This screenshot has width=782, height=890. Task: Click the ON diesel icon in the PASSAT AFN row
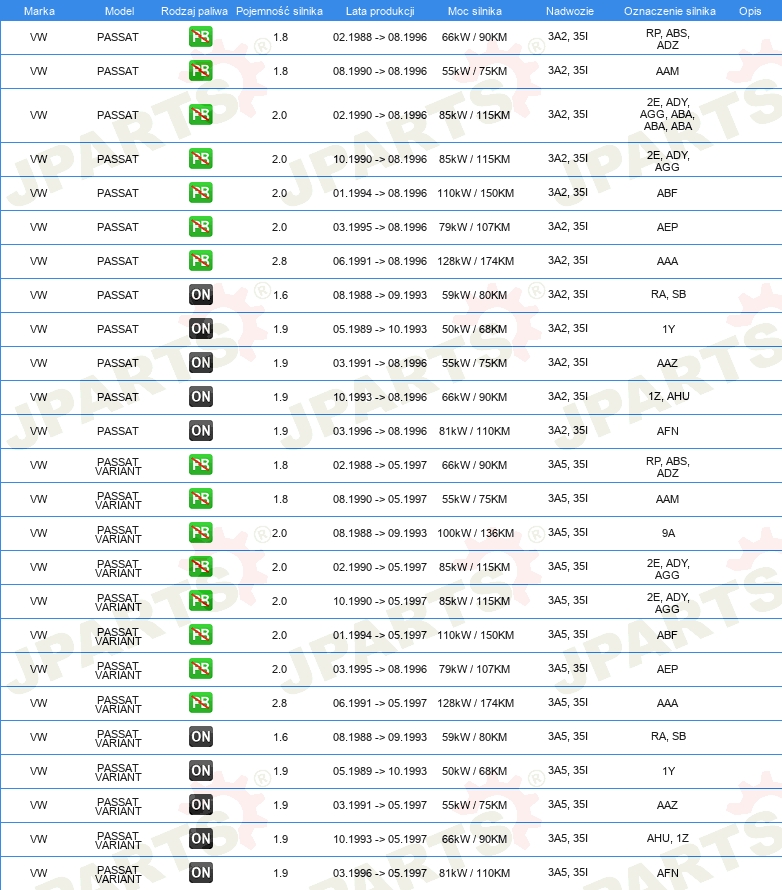point(201,431)
